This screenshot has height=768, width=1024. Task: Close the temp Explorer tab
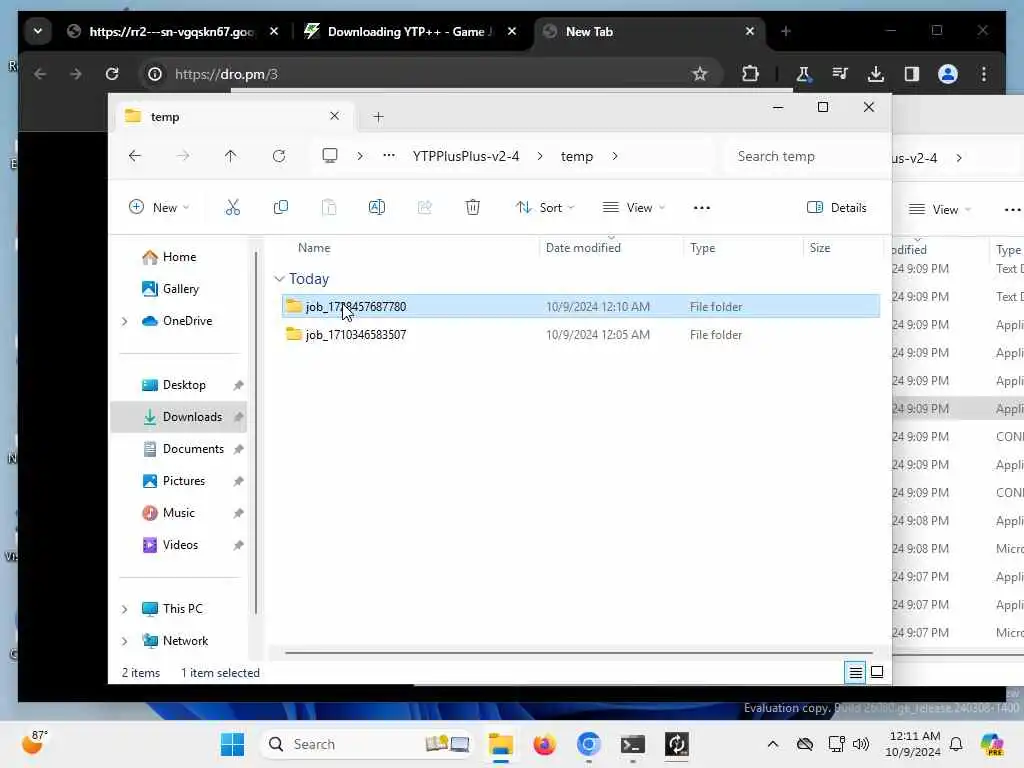(334, 116)
